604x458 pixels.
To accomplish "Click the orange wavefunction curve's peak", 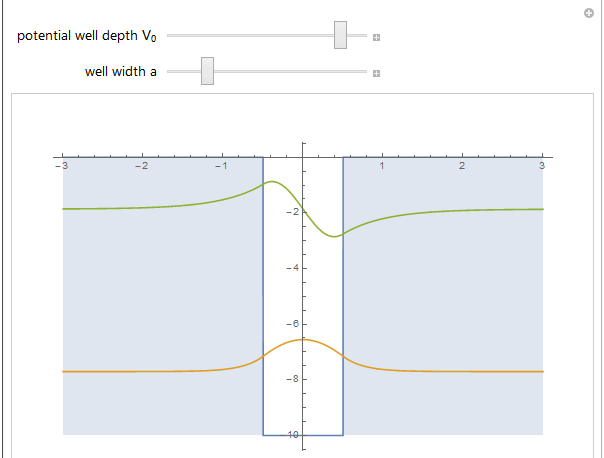I will click(x=303, y=340).
